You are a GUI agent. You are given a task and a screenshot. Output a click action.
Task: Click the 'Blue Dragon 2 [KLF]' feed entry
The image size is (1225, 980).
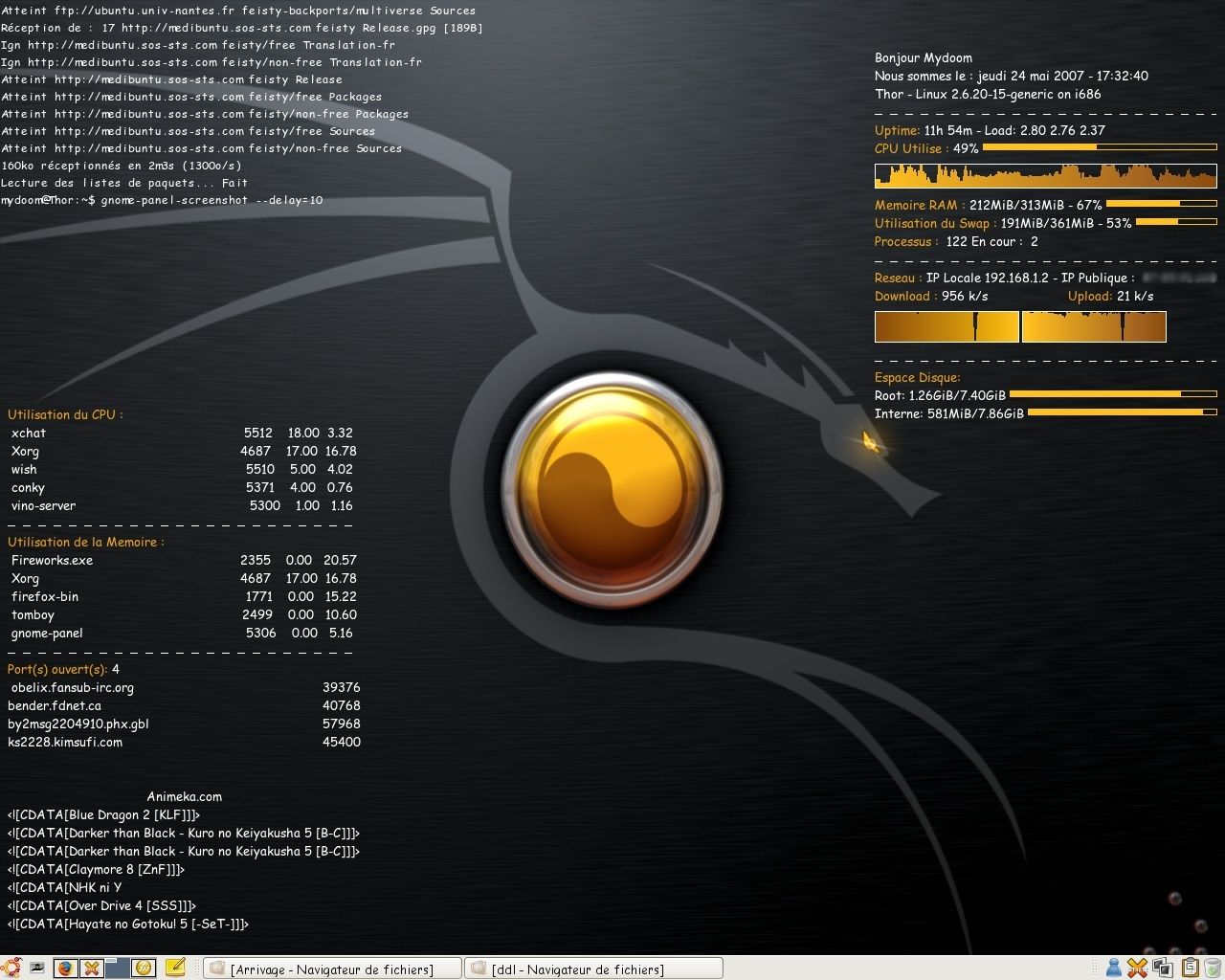click(103, 814)
